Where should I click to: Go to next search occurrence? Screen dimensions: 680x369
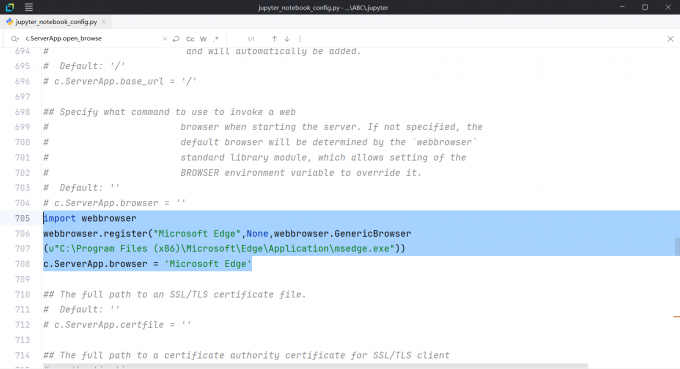pos(287,39)
